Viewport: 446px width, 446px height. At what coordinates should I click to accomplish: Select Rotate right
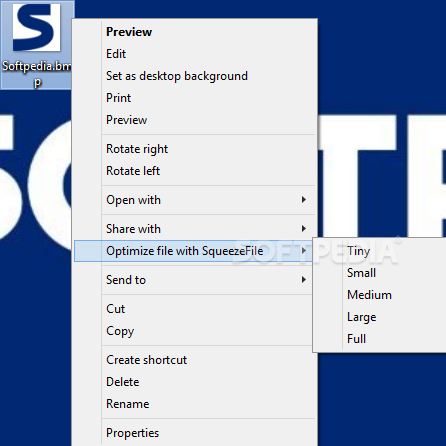pos(195,149)
